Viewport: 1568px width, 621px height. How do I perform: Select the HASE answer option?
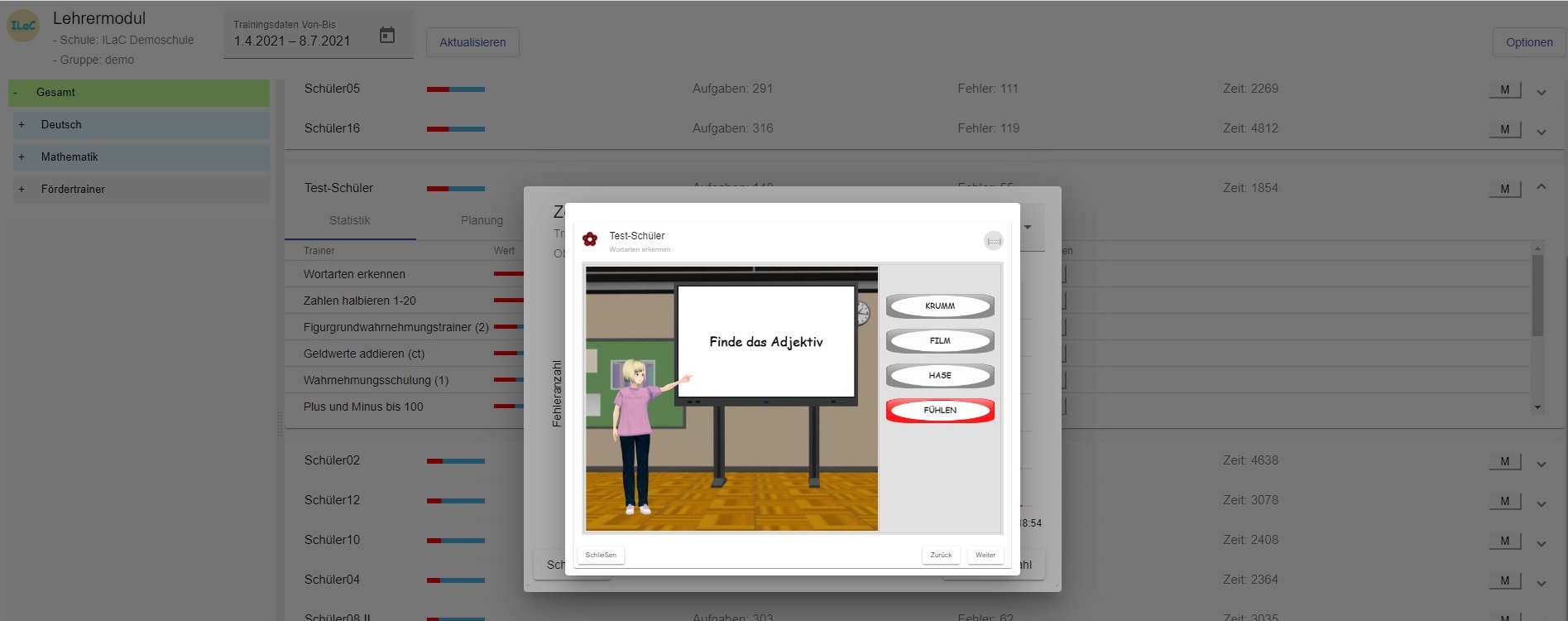click(x=940, y=376)
